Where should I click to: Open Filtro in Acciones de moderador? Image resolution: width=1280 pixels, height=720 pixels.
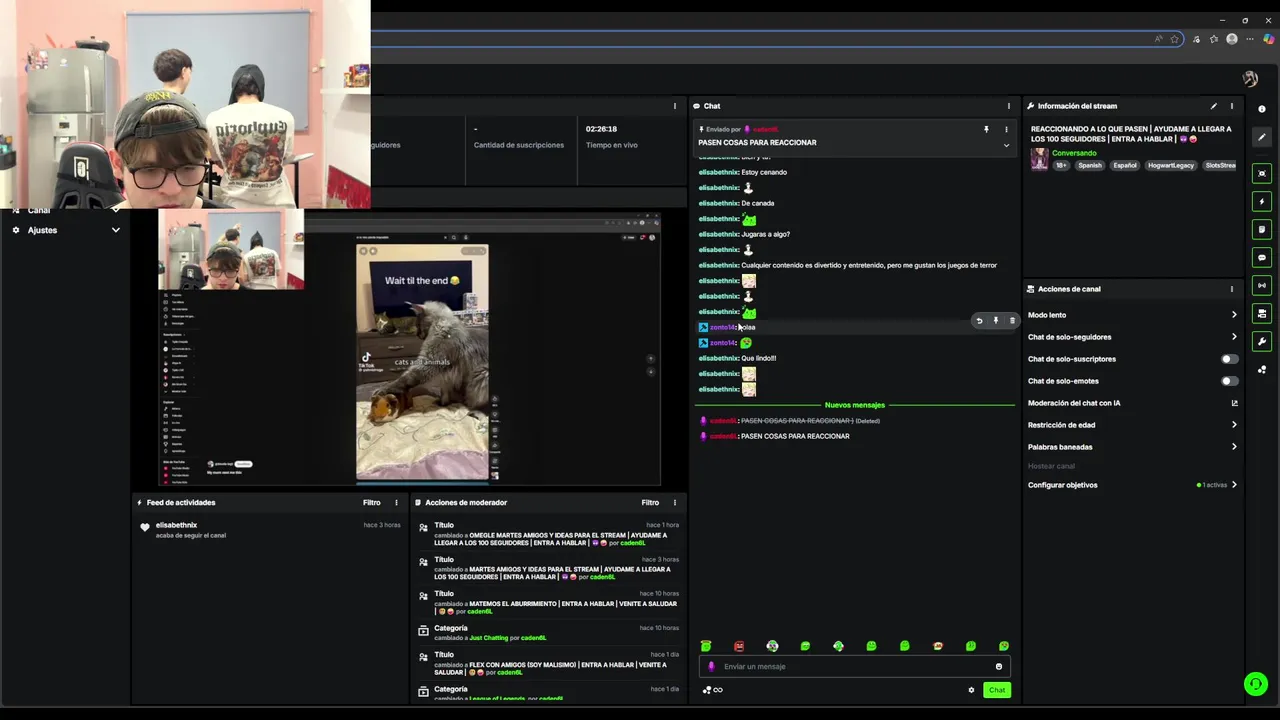[650, 503]
